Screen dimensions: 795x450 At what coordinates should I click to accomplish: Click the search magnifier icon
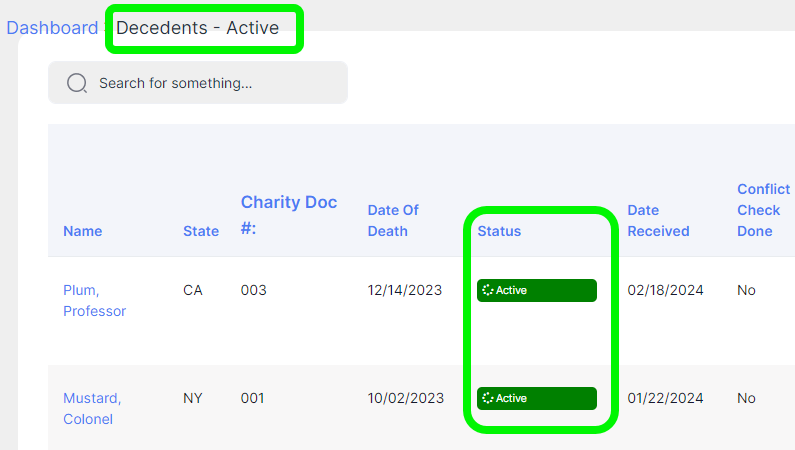click(77, 83)
